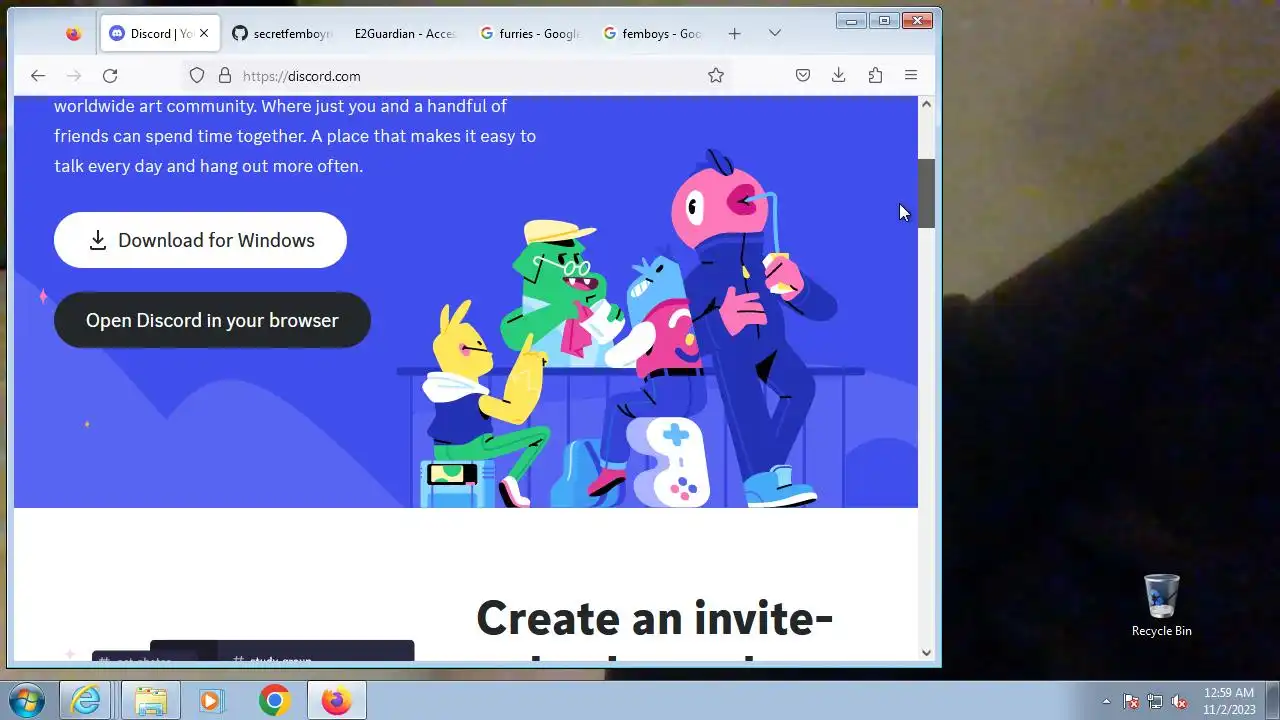
Task: Open the Firefox View pinned tab
Action: 73,33
